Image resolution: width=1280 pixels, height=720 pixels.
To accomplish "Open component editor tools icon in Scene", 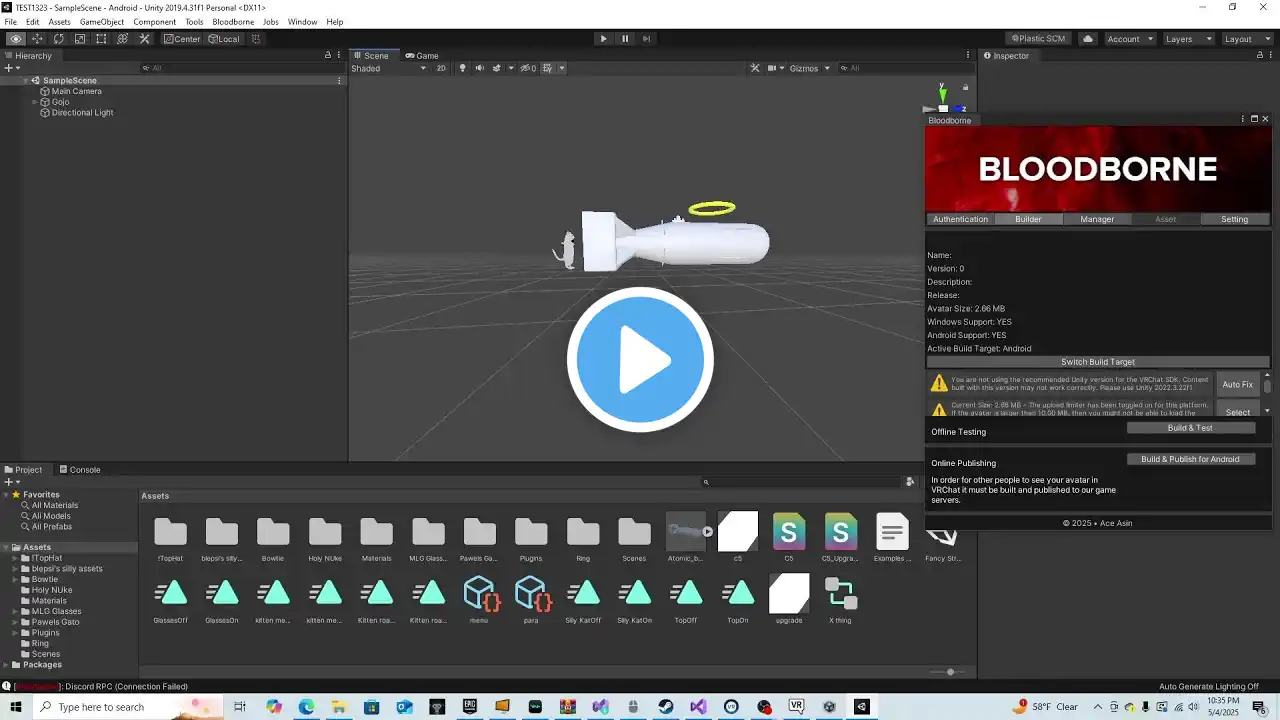I will pos(755,68).
